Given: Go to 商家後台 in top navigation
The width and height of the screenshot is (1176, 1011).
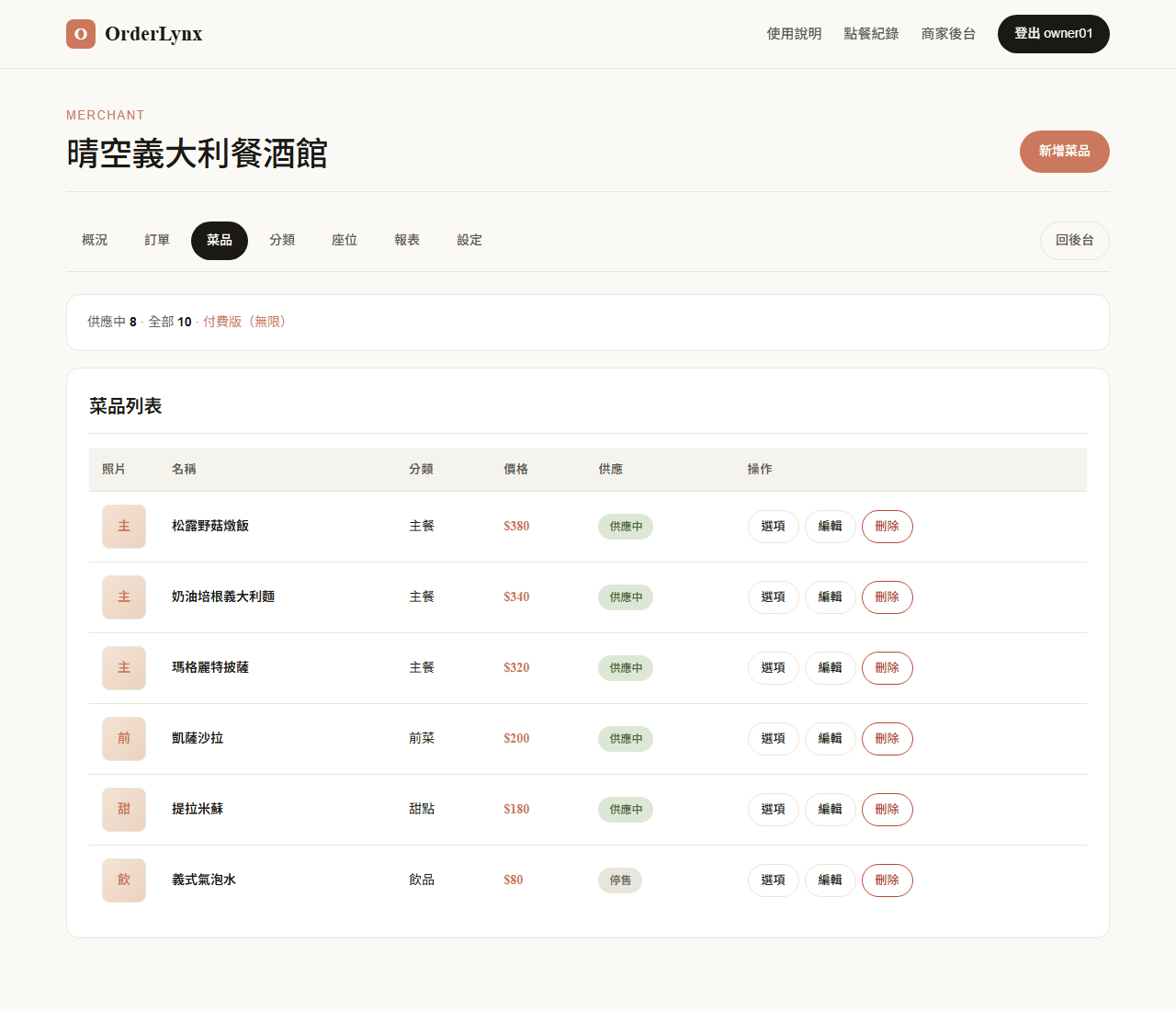Looking at the screenshot, I should [948, 34].
